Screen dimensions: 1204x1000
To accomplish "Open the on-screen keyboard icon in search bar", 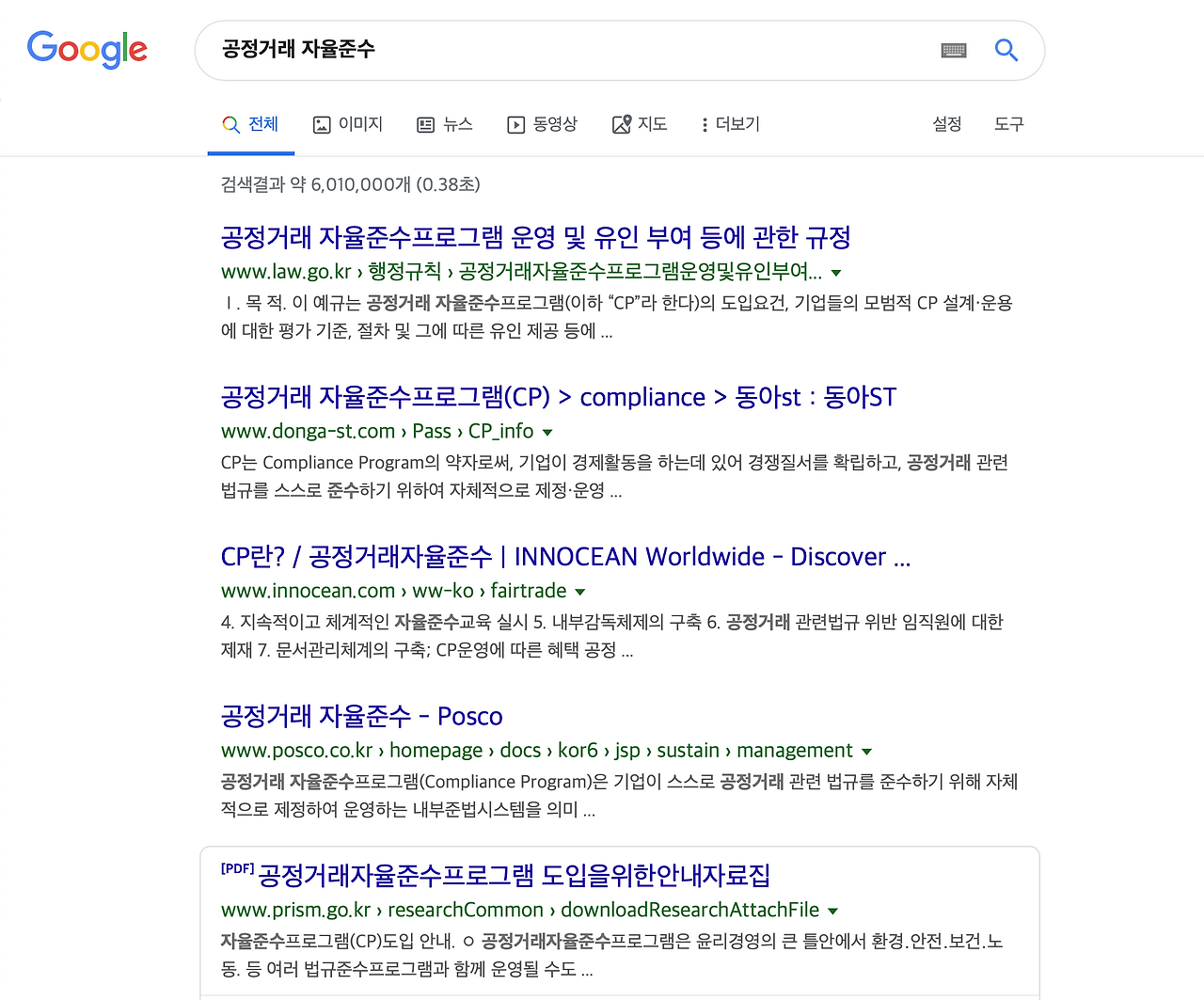I will [954, 50].
